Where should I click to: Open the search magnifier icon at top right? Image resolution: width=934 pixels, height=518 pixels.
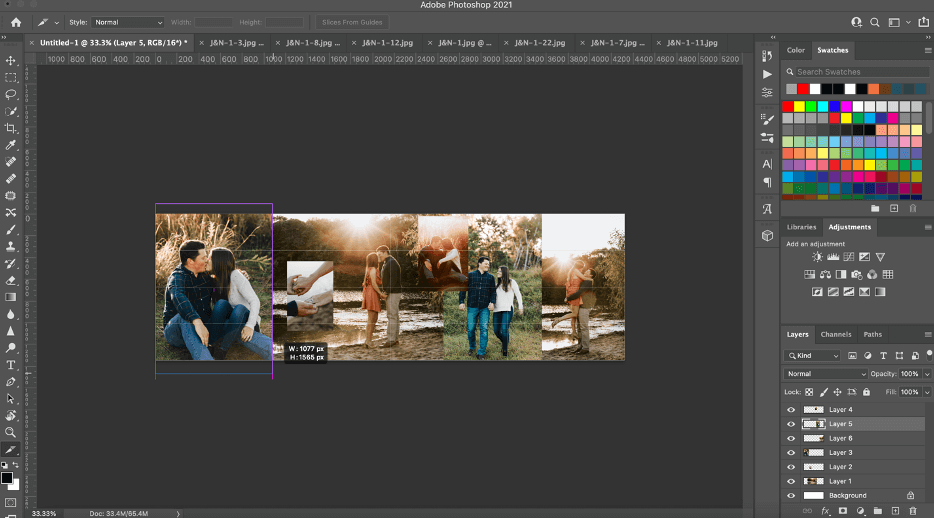tap(874, 22)
